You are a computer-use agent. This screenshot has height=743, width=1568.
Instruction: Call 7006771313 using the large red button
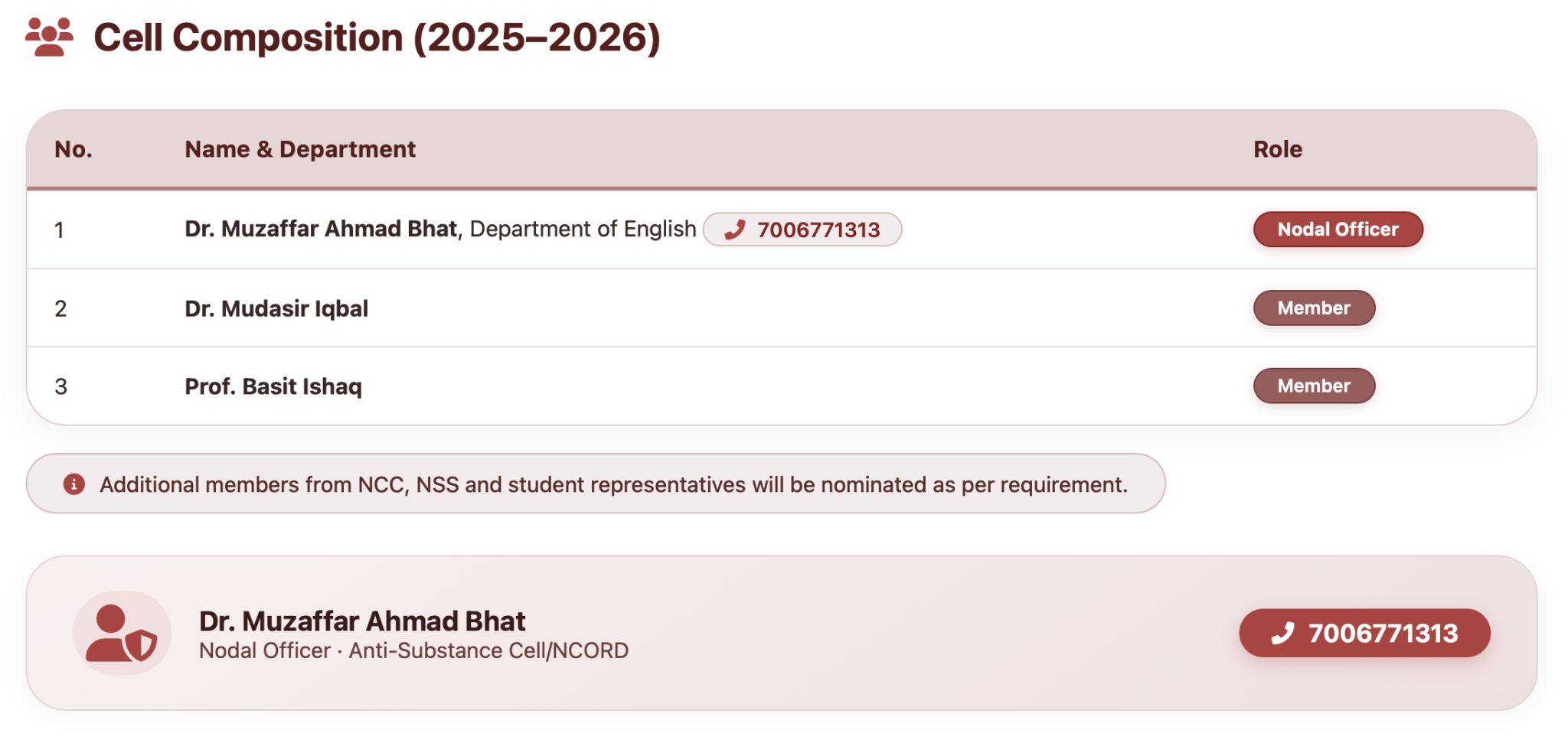pyautogui.click(x=1364, y=633)
